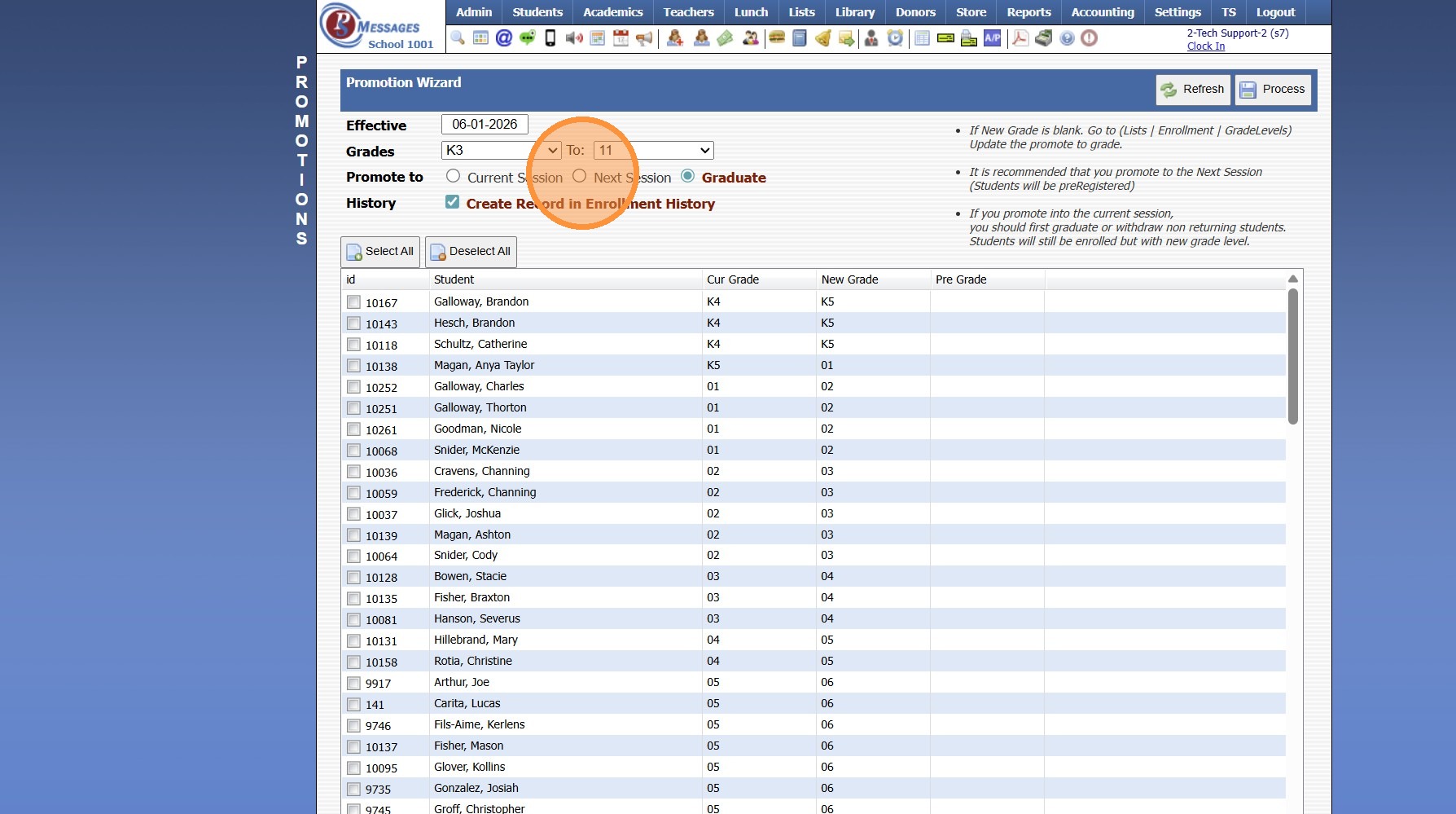Click the A/P accounts payable icon

click(x=992, y=38)
